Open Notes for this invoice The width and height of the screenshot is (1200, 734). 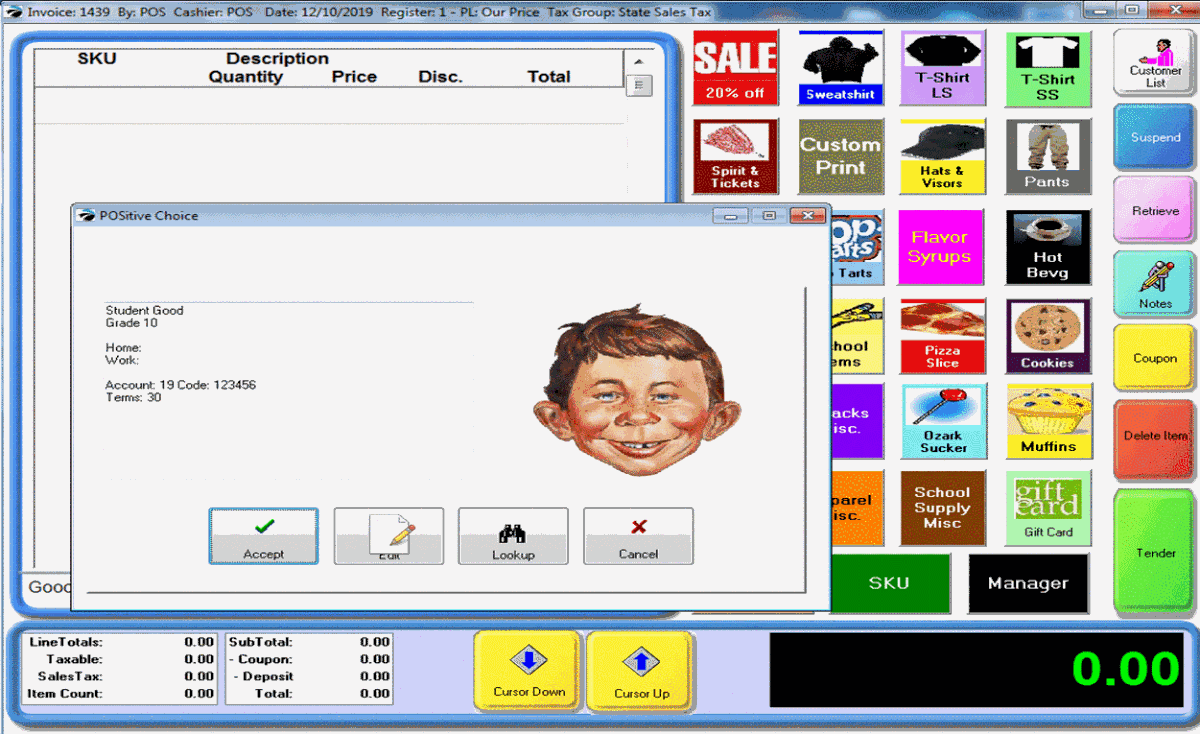pyautogui.click(x=1155, y=284)
